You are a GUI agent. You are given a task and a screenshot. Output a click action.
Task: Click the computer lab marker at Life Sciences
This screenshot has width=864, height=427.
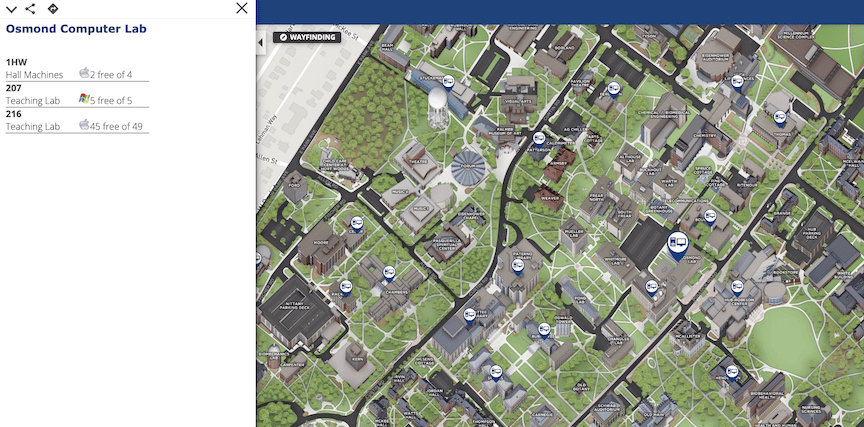tap(737, 82)
